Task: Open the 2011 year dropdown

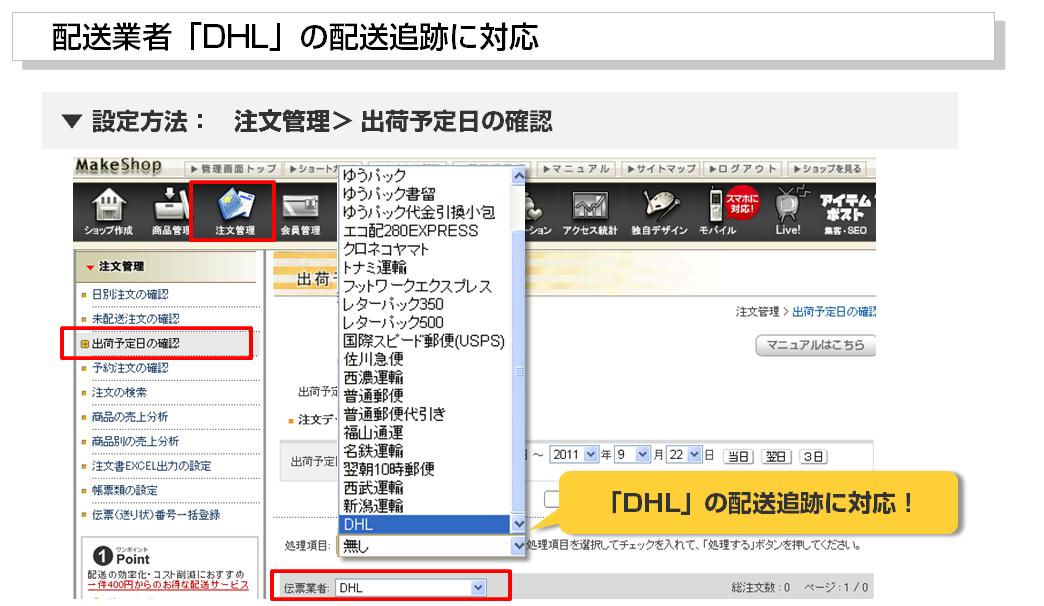Action: 573,455
